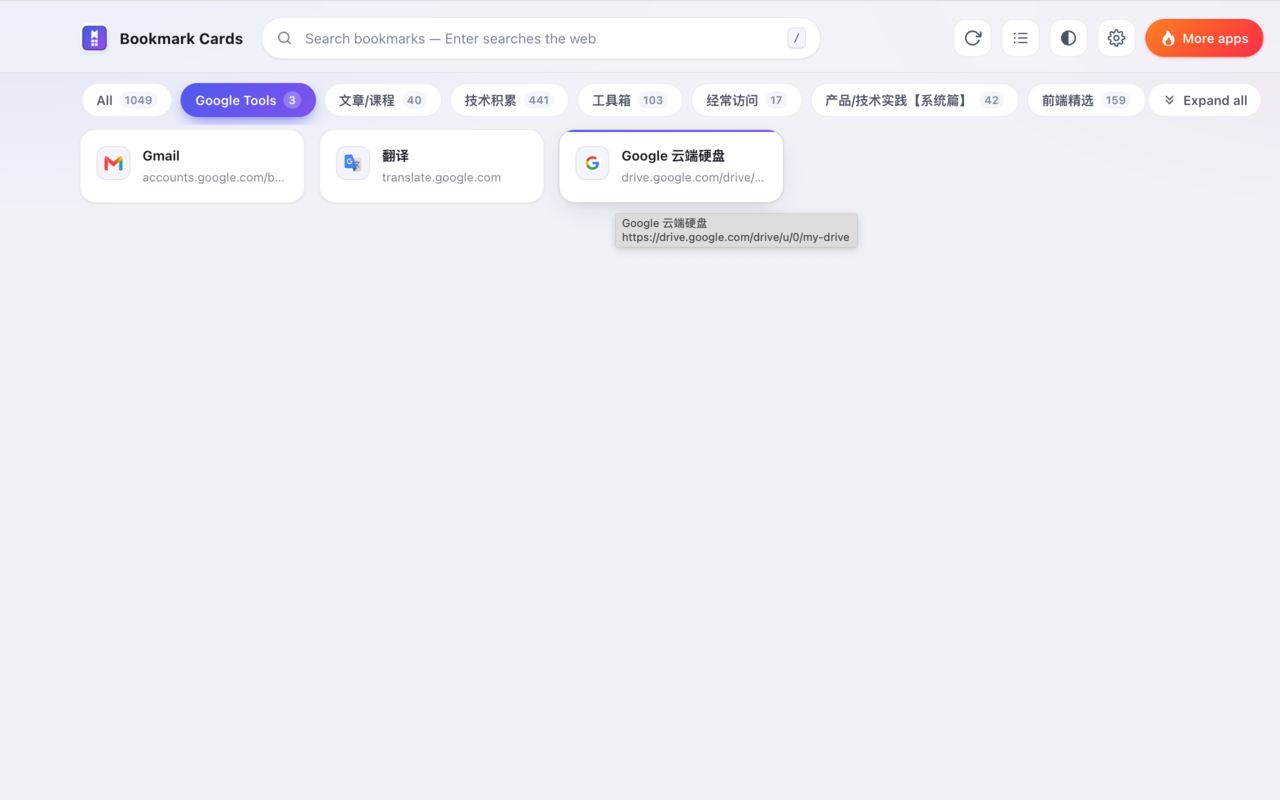Open the 工具箱 category tab

(x=630, y=100)
